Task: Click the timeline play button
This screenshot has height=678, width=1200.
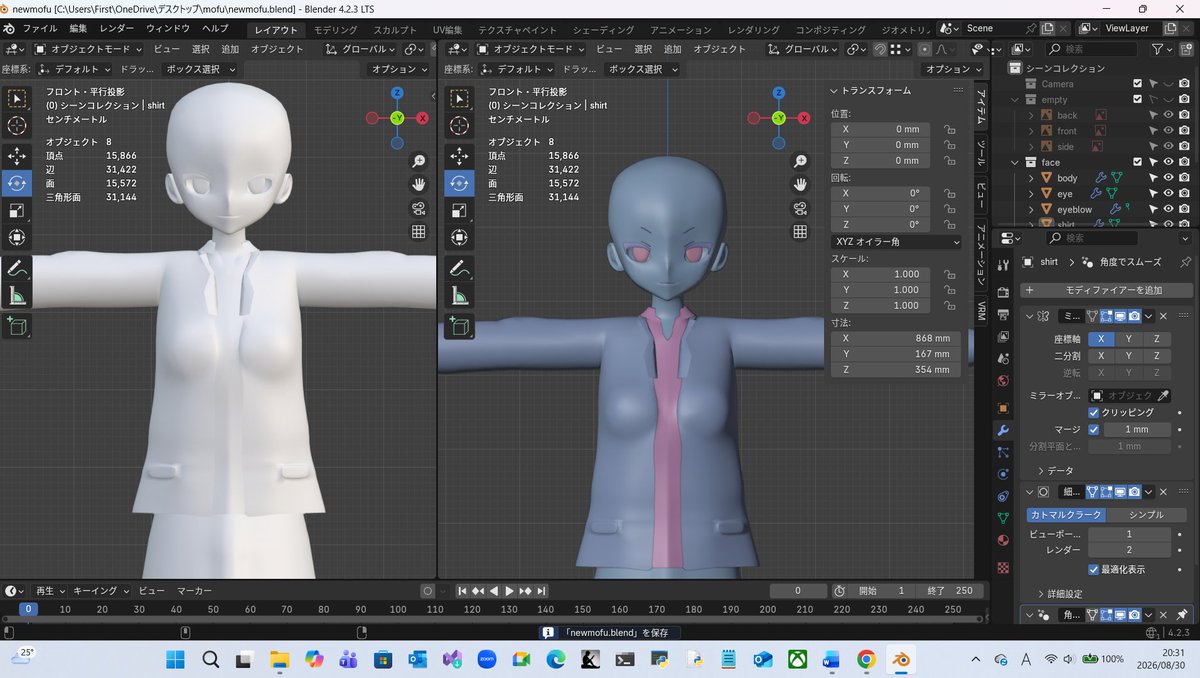Action: pos(509,591)
